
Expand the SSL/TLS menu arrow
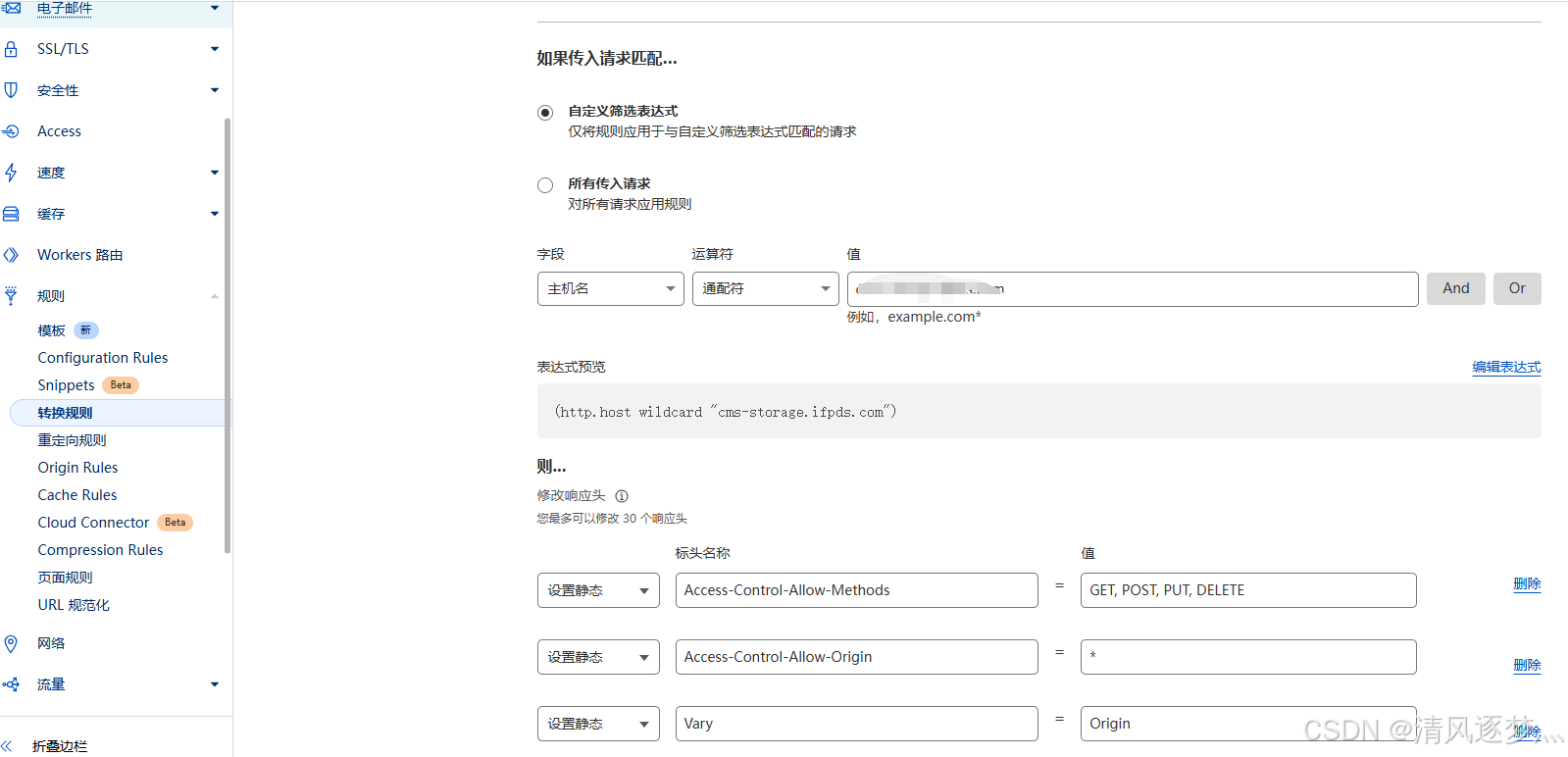[215, 49]
